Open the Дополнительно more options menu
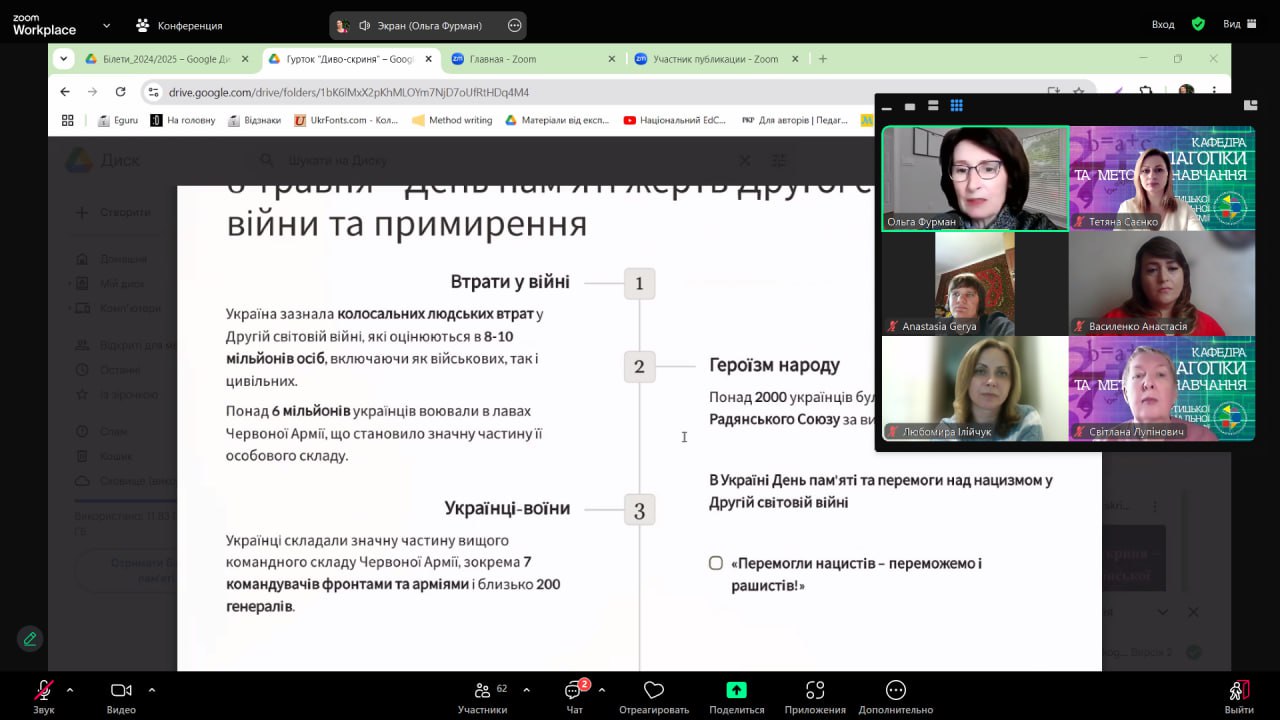This screenshot has width=1280, height=720. [x=896, y=691]
